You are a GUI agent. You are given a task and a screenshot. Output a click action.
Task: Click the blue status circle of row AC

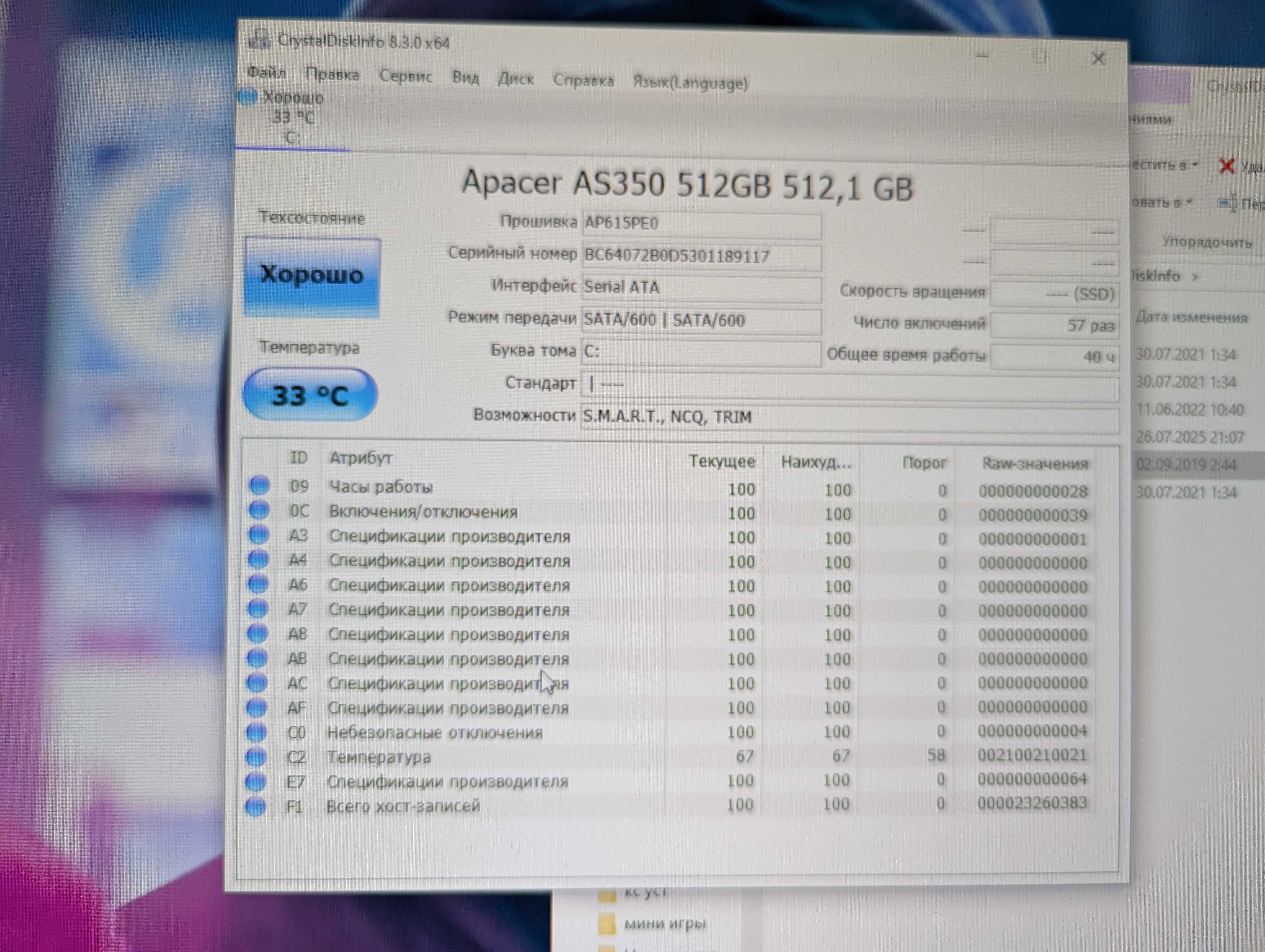tap(257, 682)
